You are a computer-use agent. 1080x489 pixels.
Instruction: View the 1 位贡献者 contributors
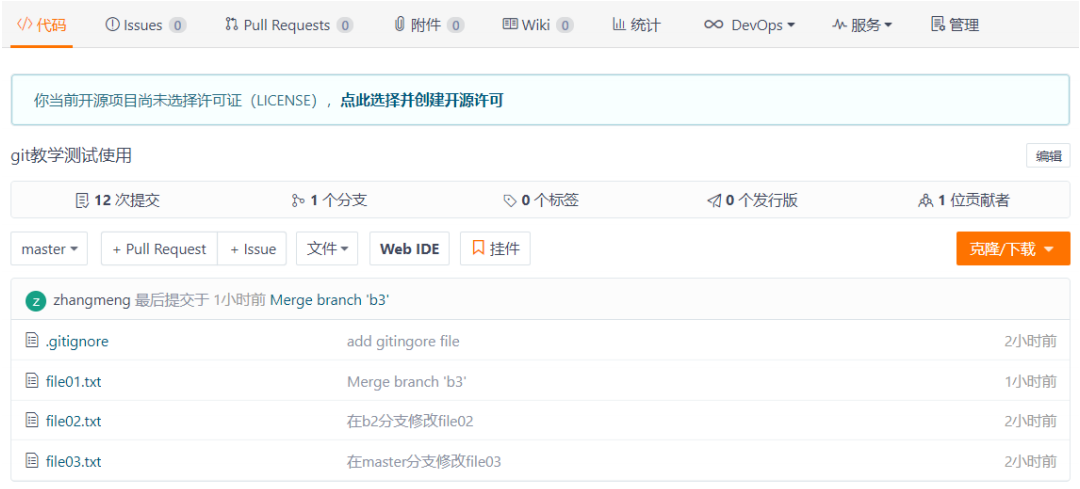click(964, 200)
